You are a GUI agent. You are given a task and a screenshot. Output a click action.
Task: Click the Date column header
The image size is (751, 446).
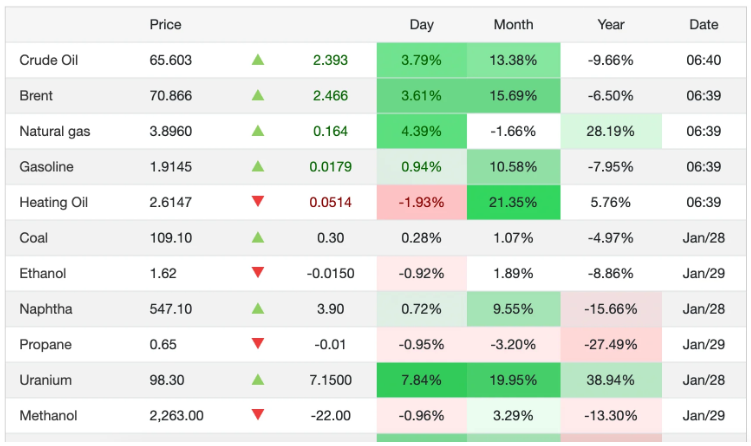pos(703,24)
